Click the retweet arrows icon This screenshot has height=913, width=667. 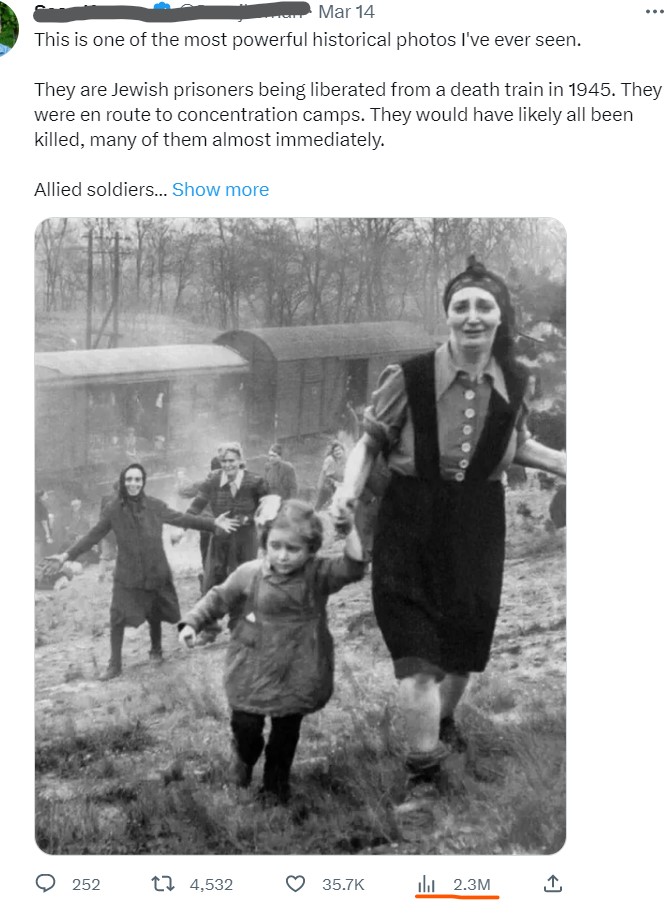[x=162, y=884]
